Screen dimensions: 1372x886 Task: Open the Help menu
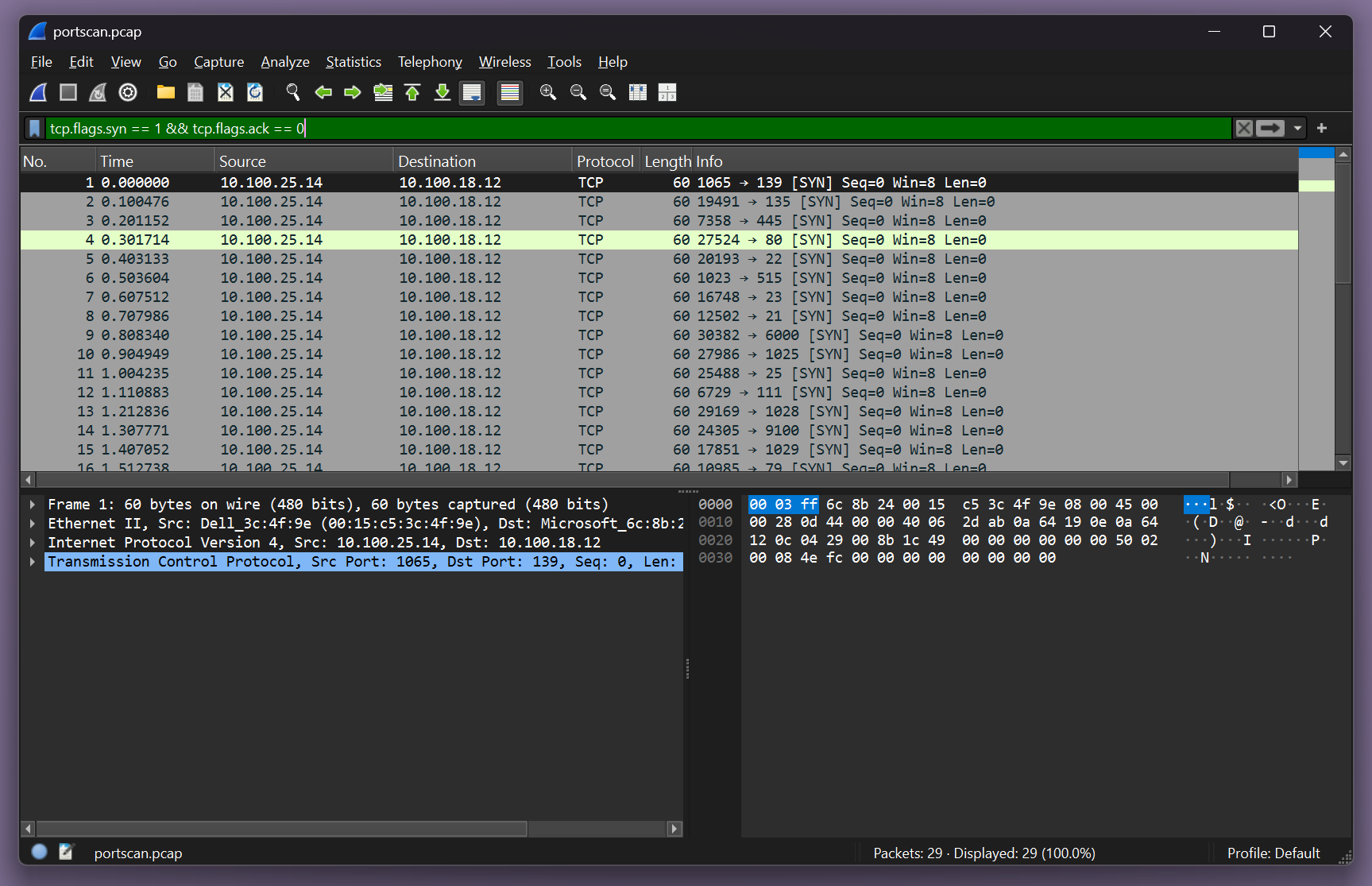(x=613, y=62)
